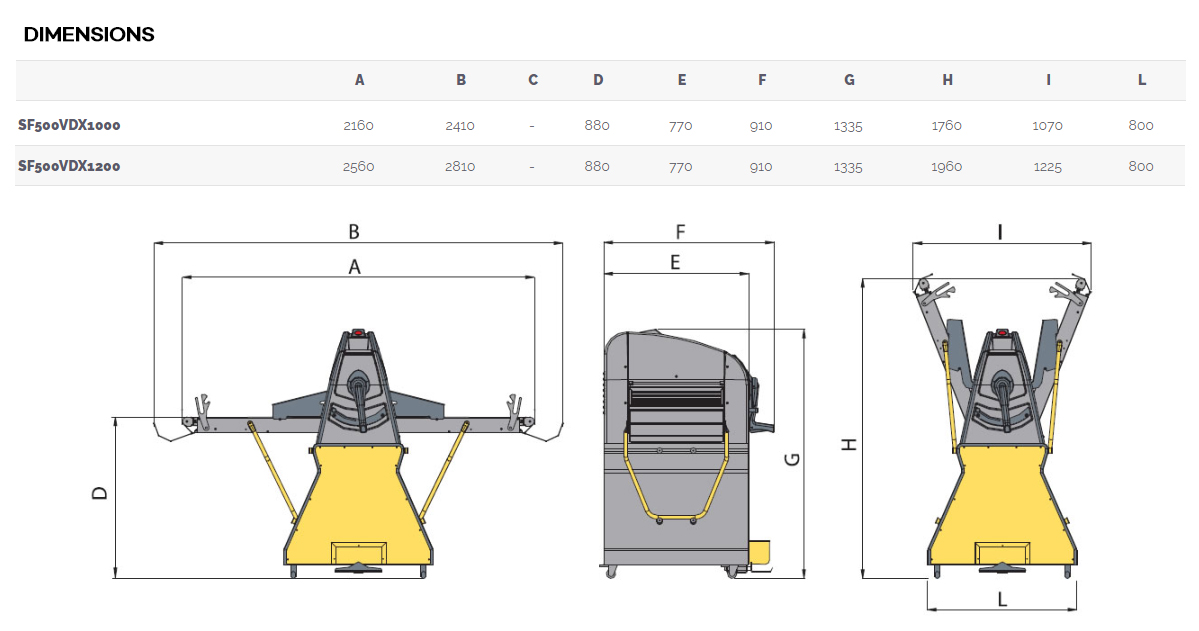Click dimension label A on the front-view drawing
The height and width of the screenshot is (631, 1199).
coord(354,267)
